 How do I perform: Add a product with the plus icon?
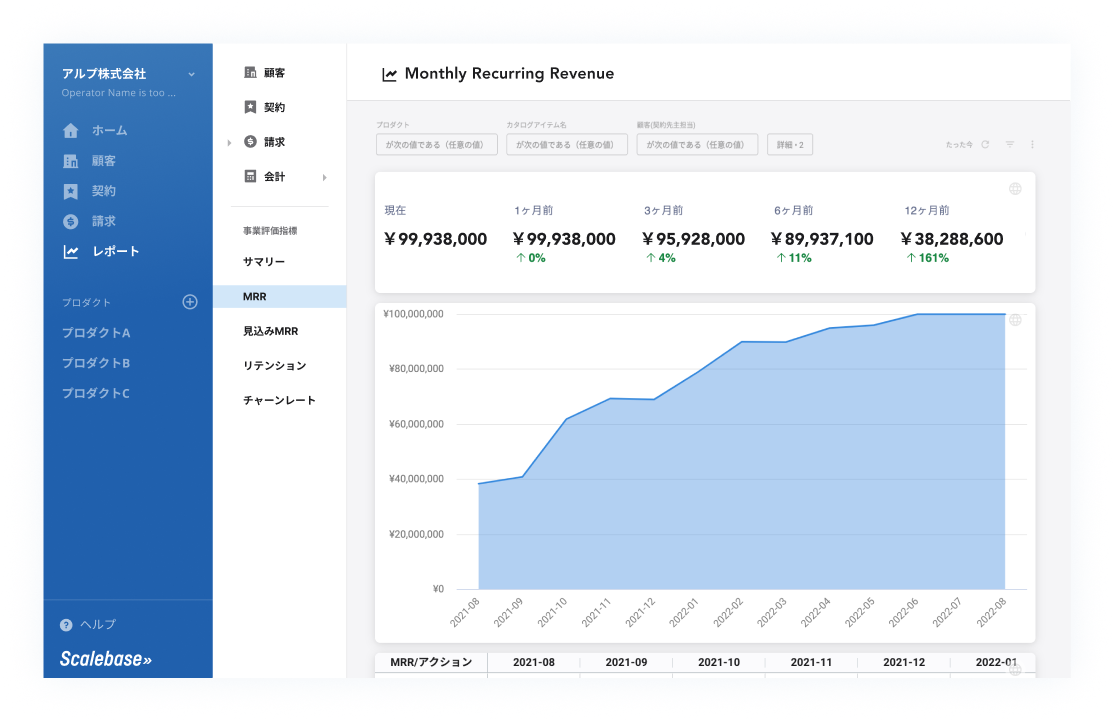tap(190, 302)
